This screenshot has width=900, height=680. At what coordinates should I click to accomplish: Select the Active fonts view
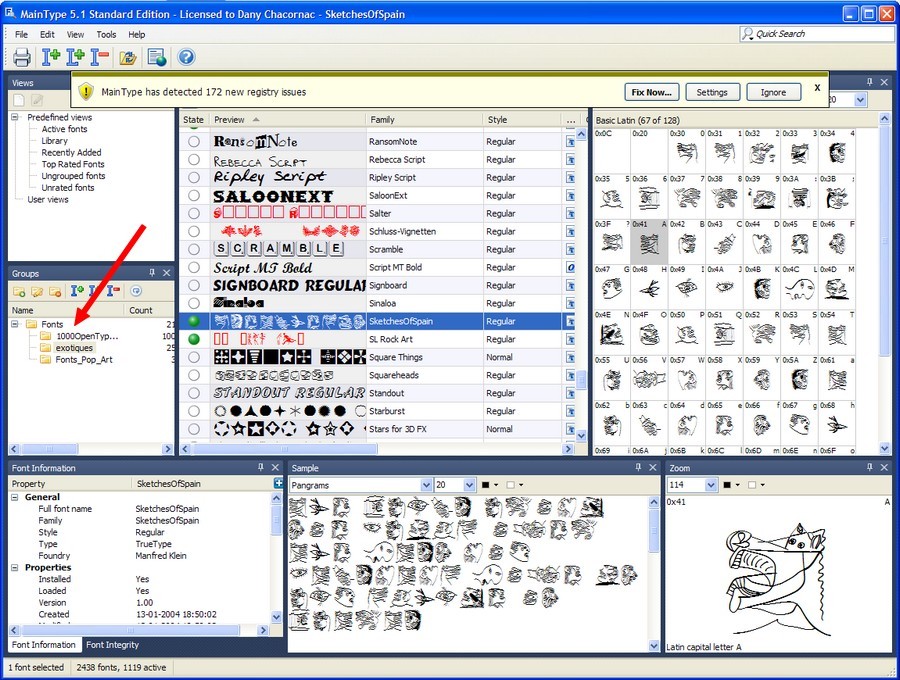pyautogui.click(x=64, y=129)
